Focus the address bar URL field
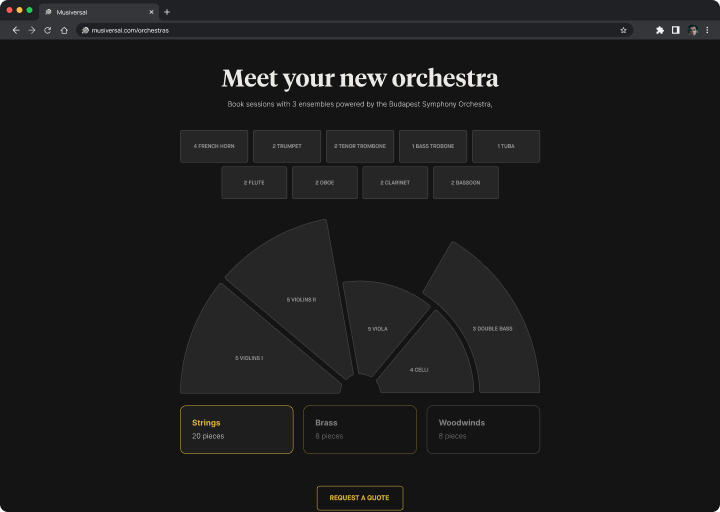 click(350, 30)
